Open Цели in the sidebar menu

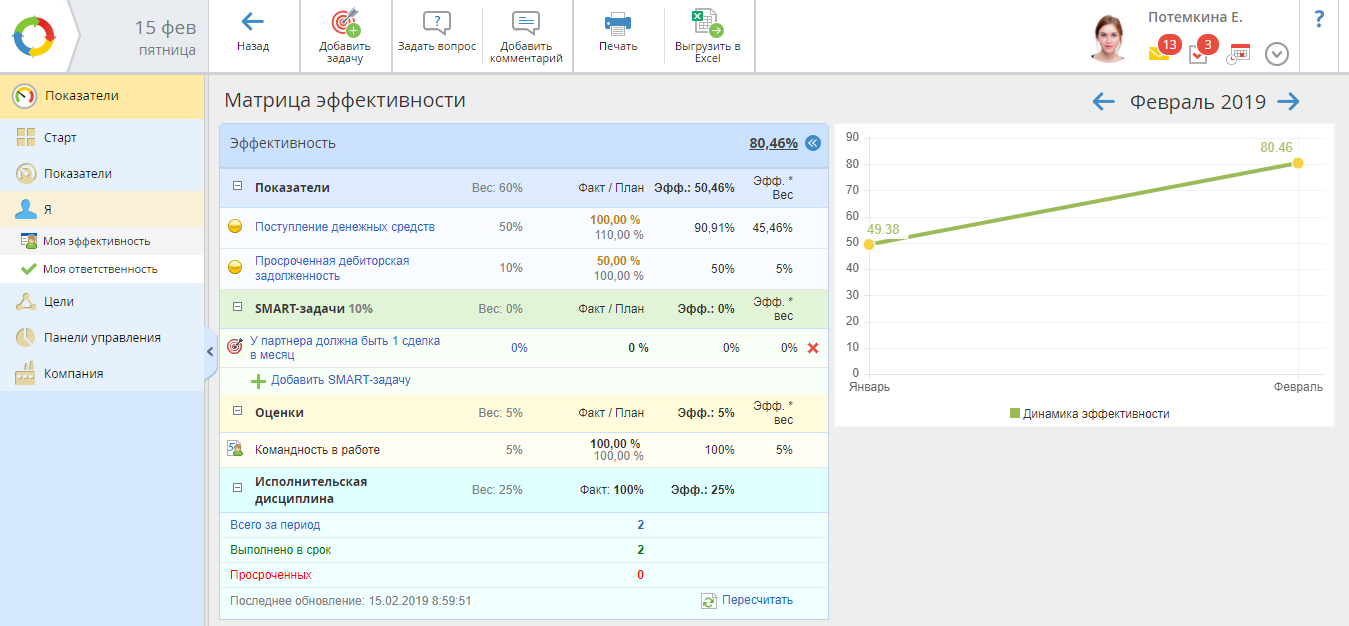pyautogui.click(x=59, y=302)
